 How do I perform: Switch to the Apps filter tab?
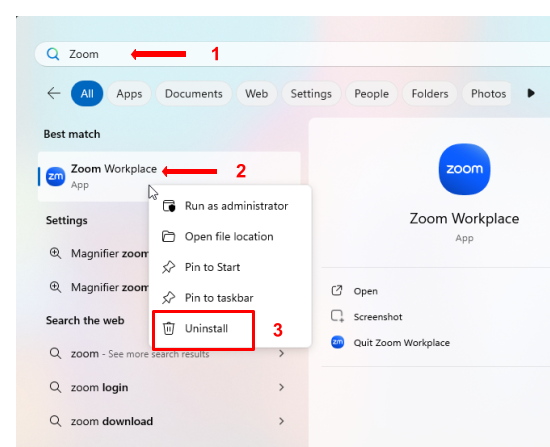tap(129, 94)
